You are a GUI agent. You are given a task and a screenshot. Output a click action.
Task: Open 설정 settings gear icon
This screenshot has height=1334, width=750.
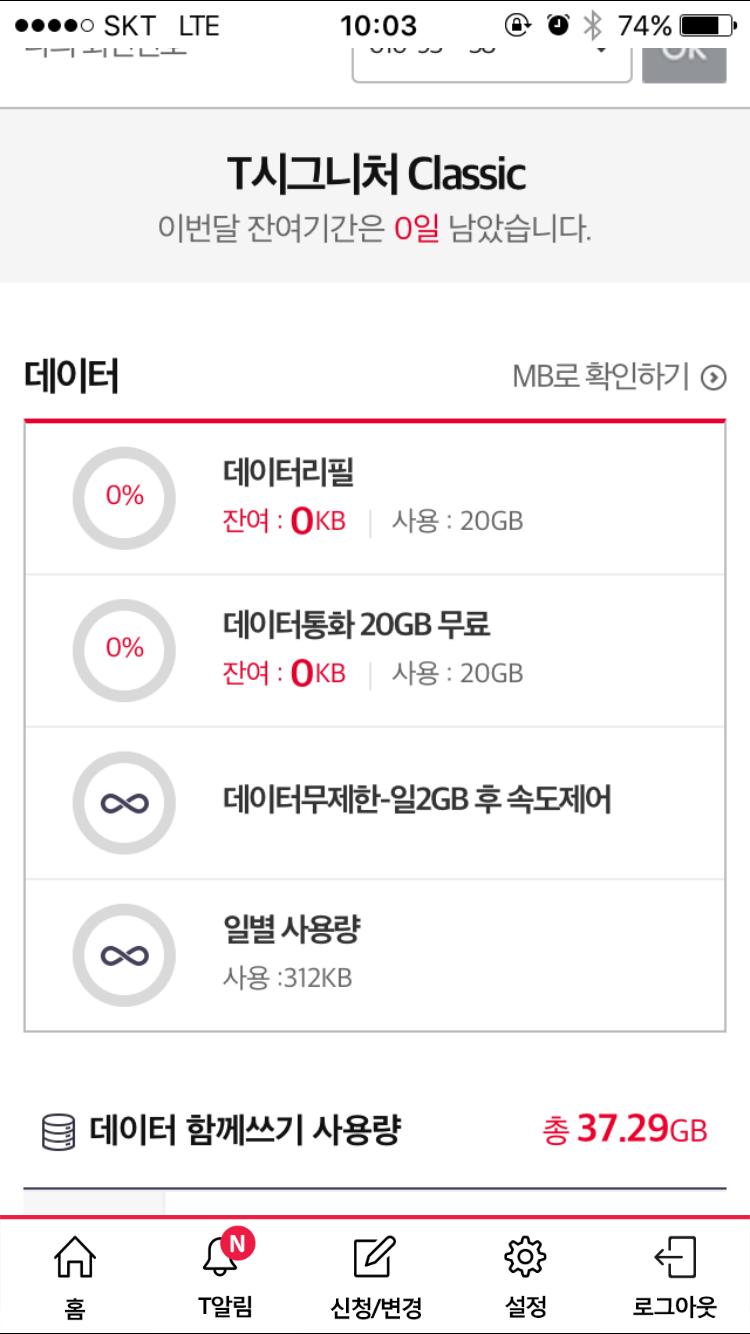525,1257
